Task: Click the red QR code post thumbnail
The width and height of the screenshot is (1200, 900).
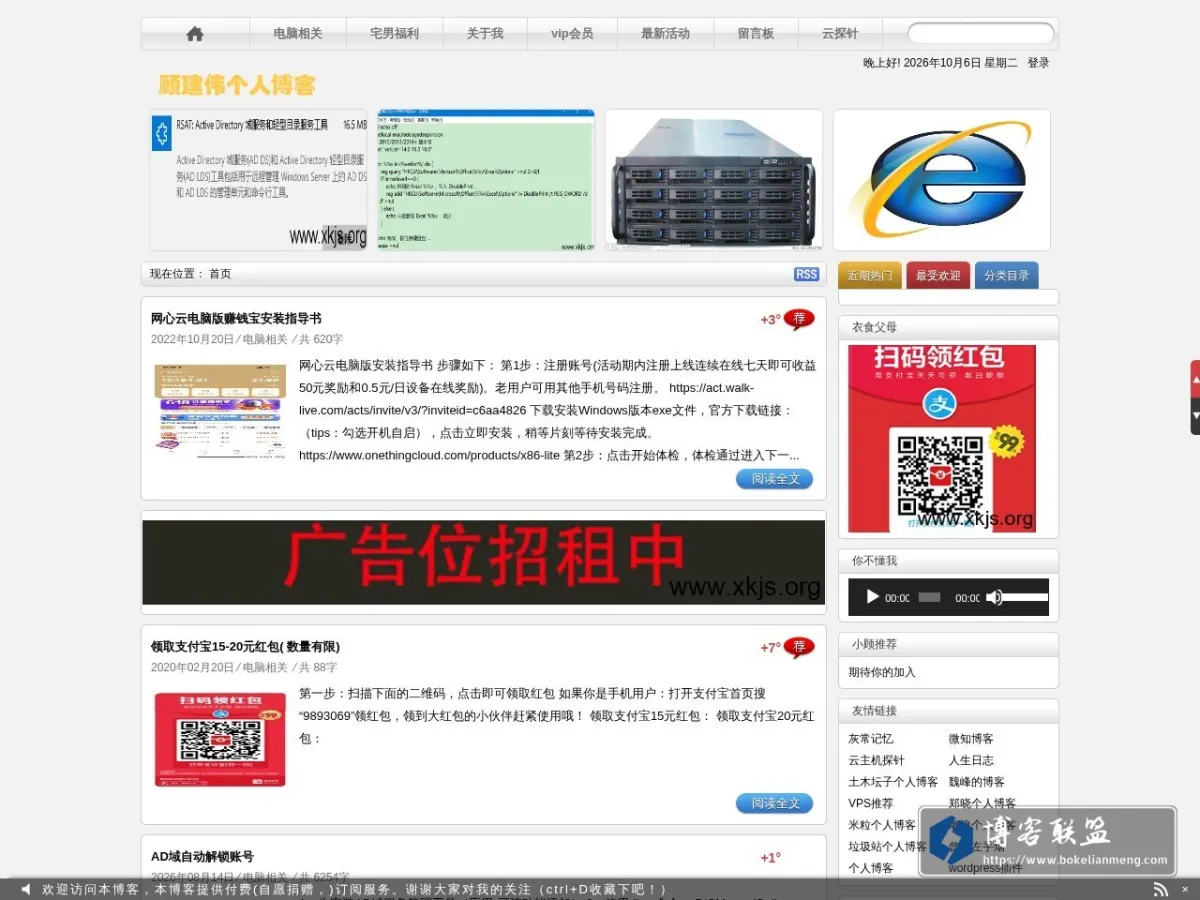Action: tap(220, 739)
